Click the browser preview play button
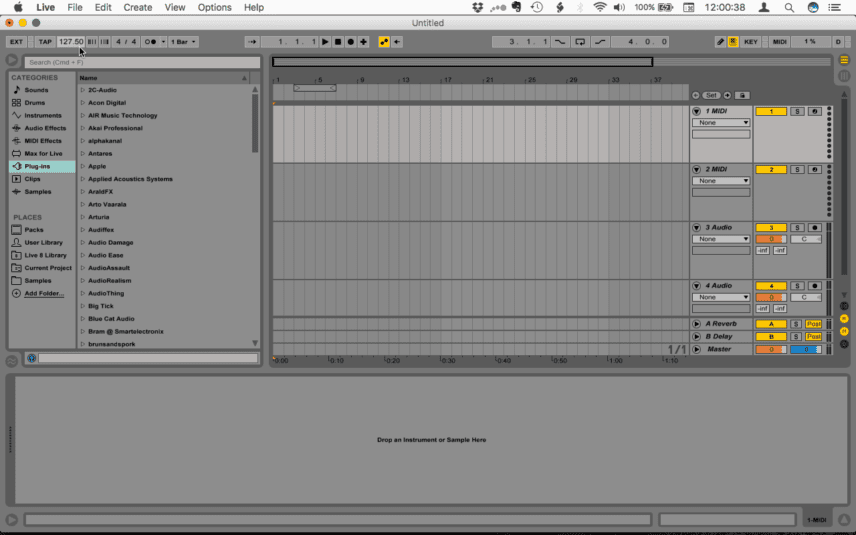 click(x=11, y=60)
